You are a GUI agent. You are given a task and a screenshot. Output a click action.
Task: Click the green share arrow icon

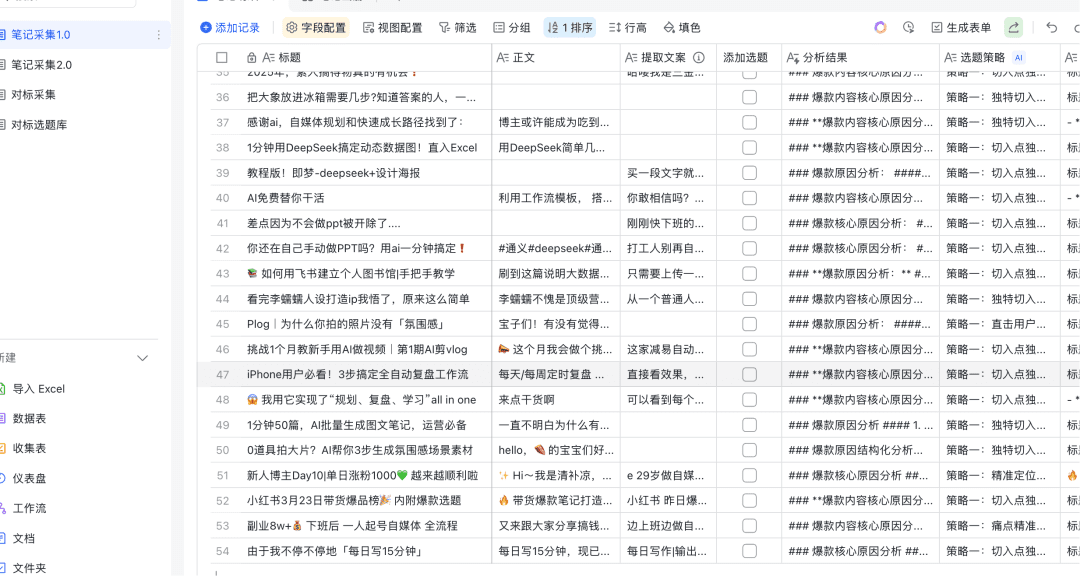click(1013, 28)
